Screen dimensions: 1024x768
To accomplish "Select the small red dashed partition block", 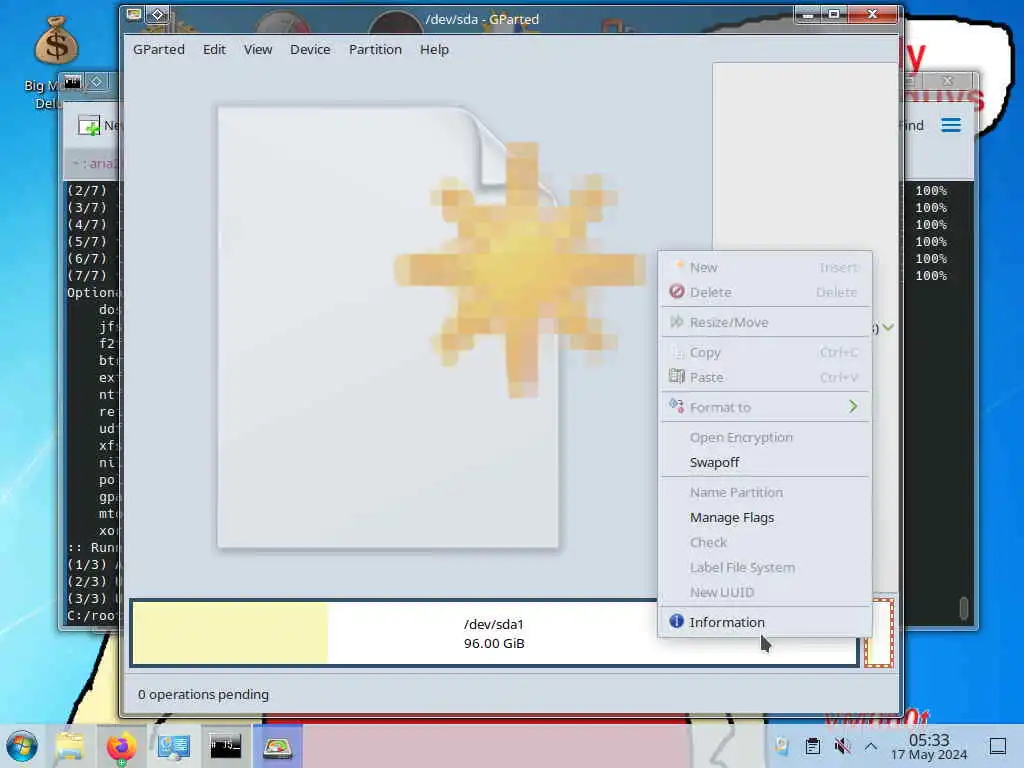I will [x=879, y=633].
